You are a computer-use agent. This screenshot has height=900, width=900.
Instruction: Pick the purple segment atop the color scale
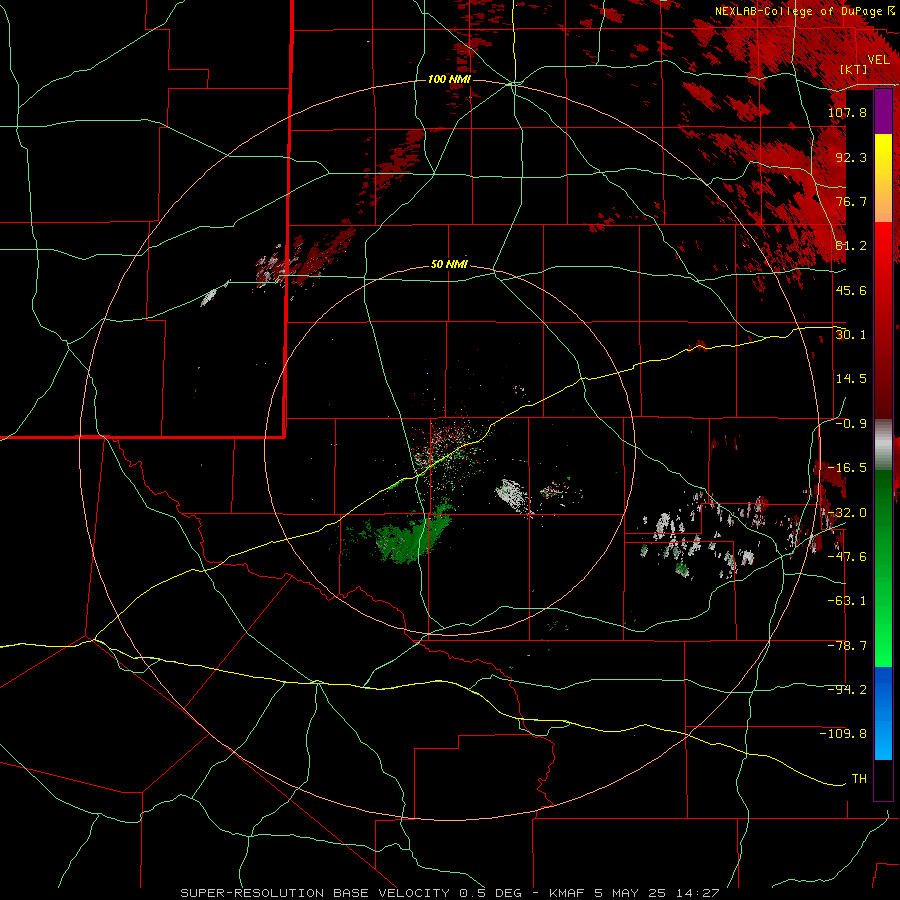click(x=883, y=112)
